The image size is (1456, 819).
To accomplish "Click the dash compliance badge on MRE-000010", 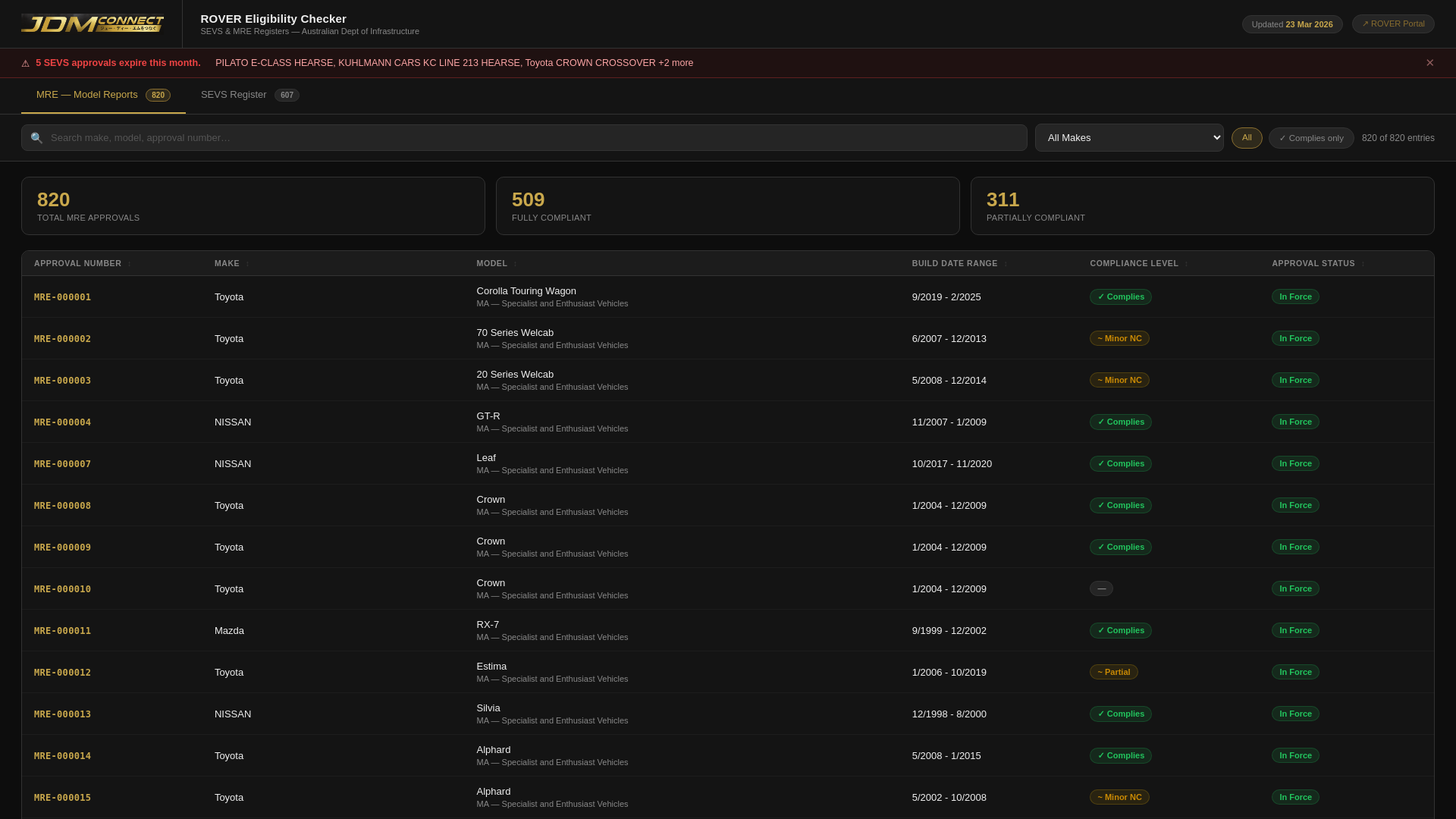I will point(1102,589).
